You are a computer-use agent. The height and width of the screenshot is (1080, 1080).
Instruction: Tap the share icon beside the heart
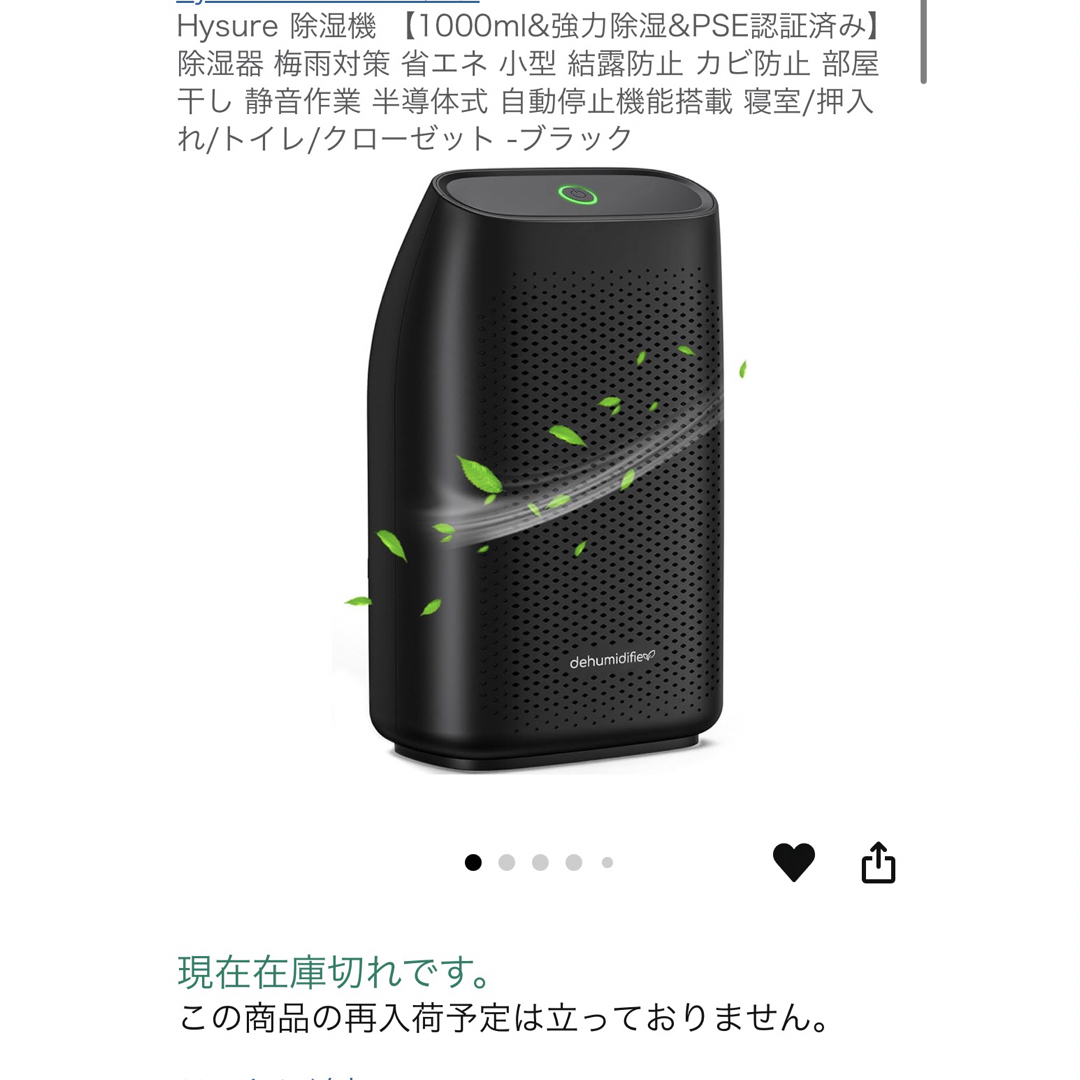[x=878, y=862]
